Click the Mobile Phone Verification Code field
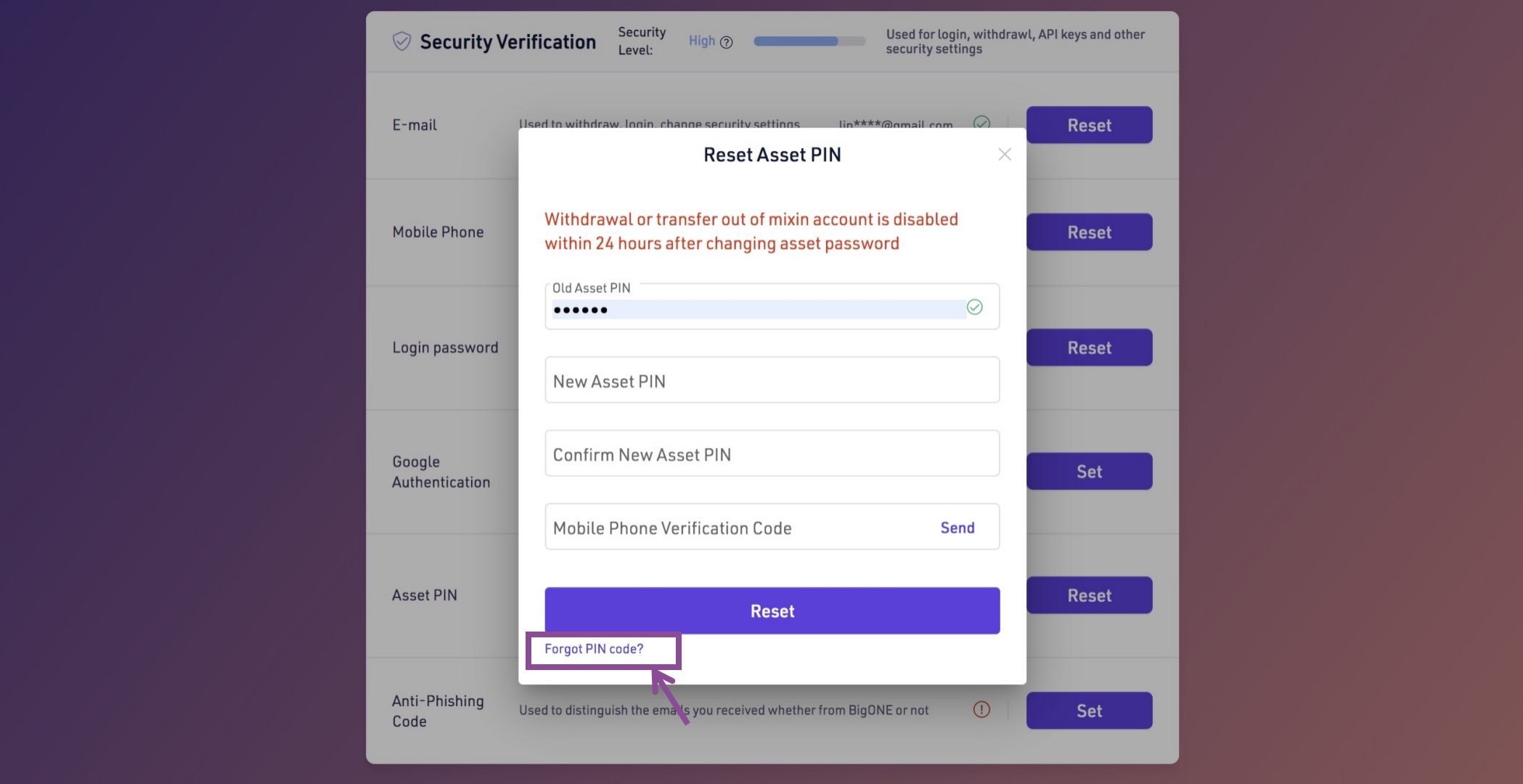The height and width of the screenshot is (784, 1523). pyautogui.click(x=733, y=528)
